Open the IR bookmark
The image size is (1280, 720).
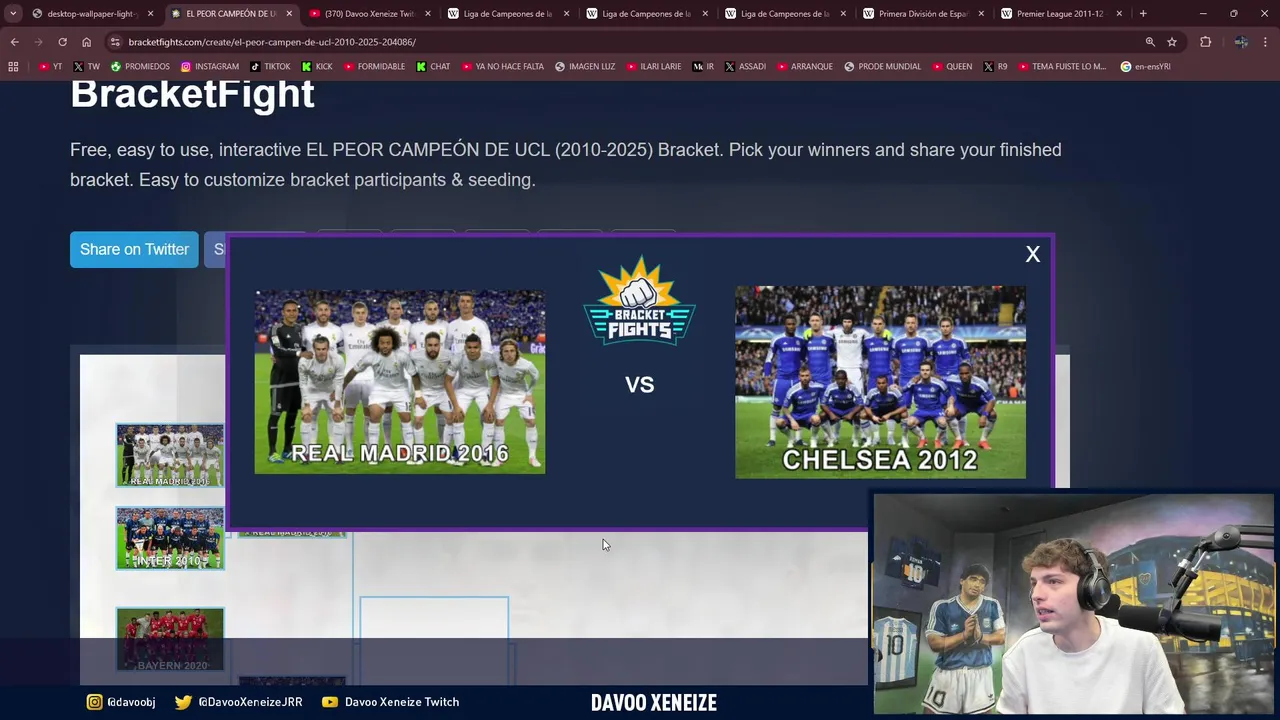[x=703, y=67]
